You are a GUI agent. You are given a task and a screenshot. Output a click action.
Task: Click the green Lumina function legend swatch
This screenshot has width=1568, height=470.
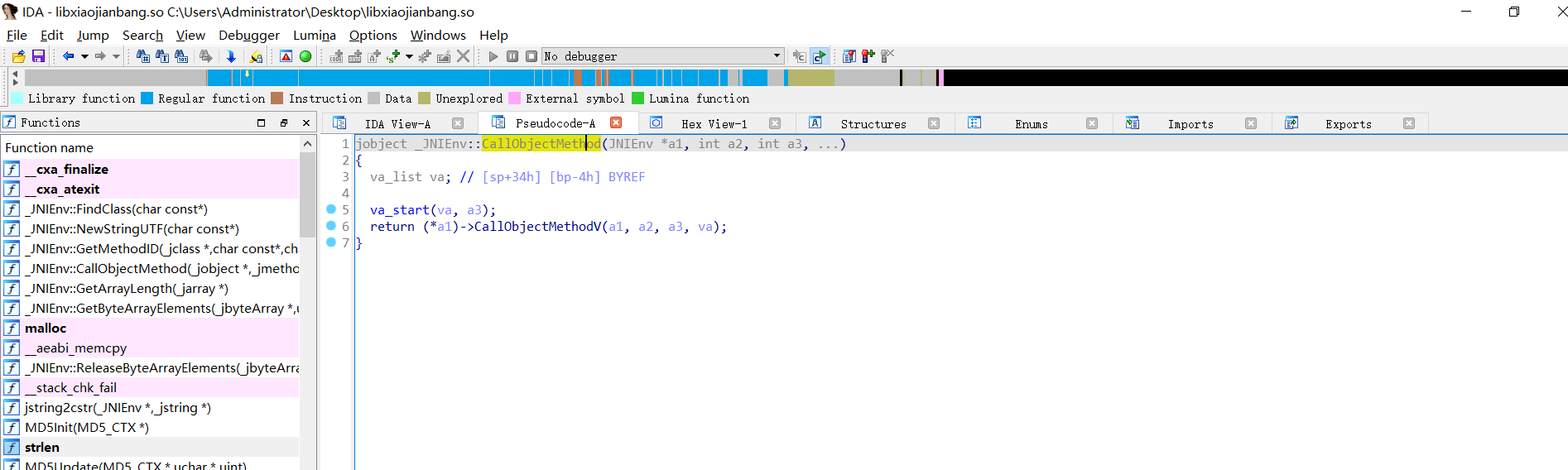tap(637, 98)
